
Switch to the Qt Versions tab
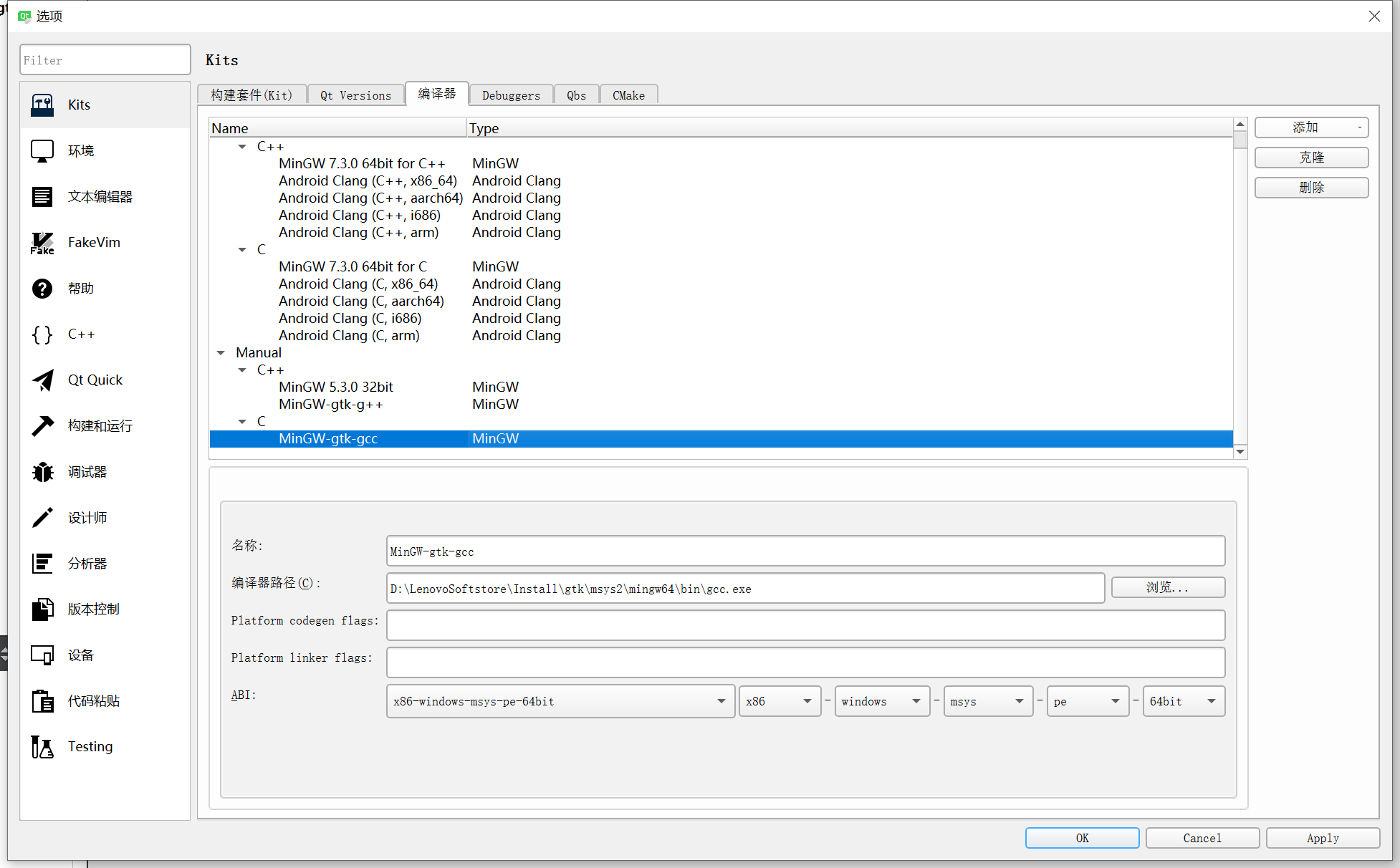pyautogui.click(x=355, y=95)
